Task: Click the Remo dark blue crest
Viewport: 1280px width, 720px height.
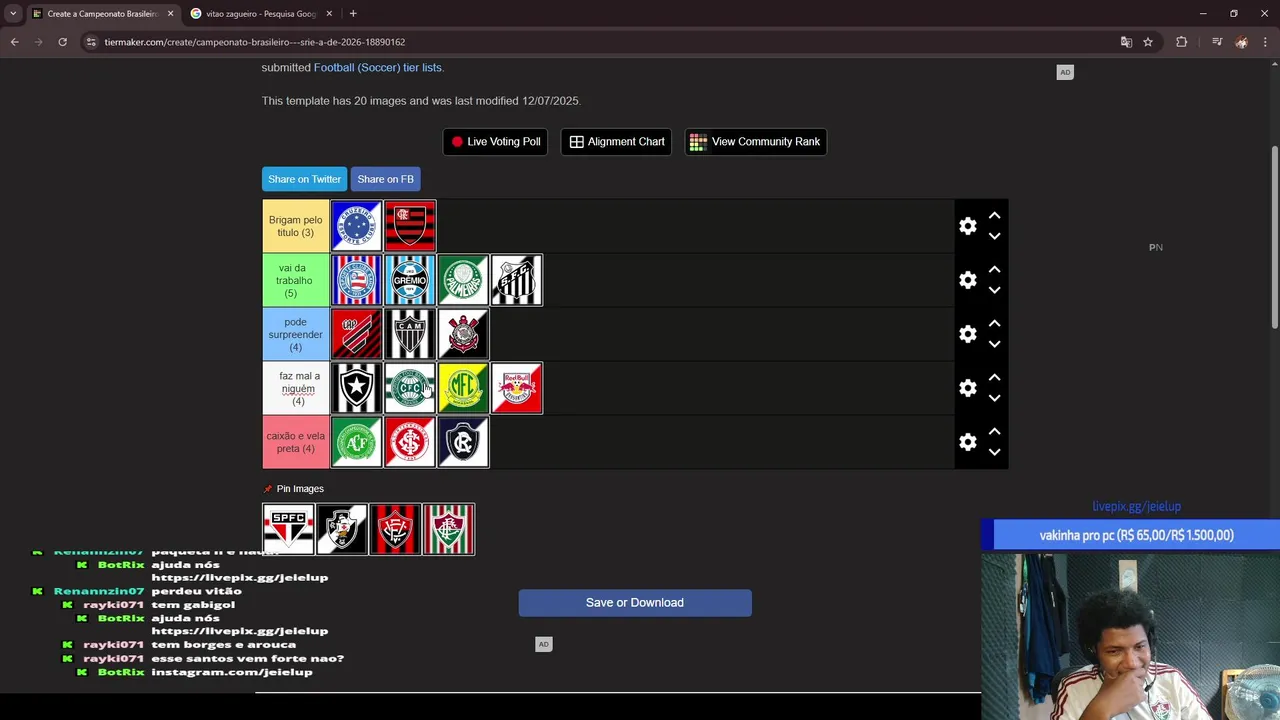Action: tap(463, 442)
